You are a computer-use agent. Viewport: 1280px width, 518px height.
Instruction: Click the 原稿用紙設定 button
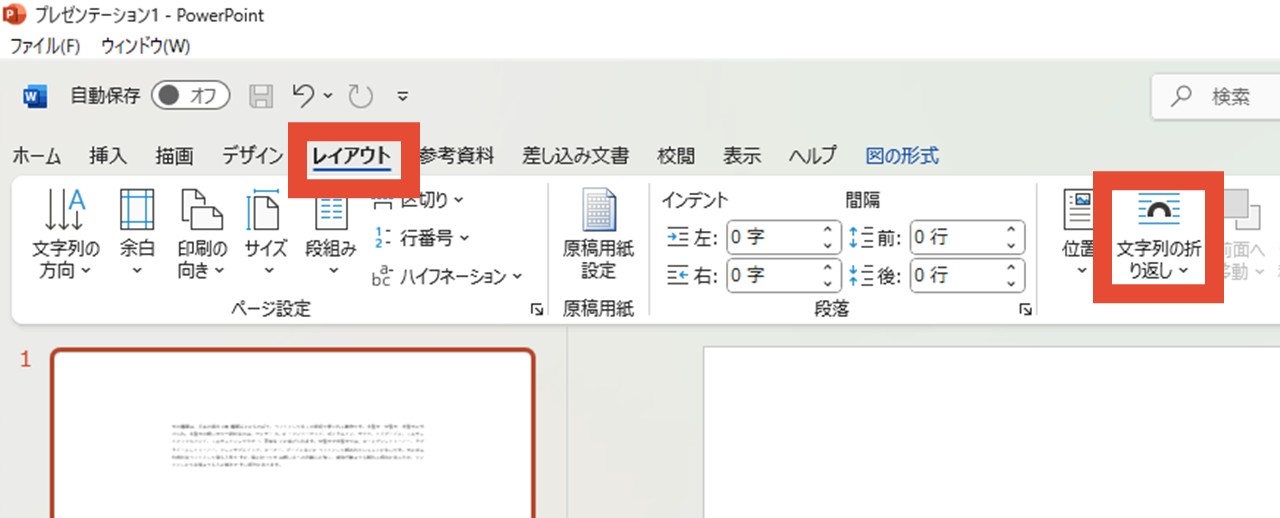598,235
